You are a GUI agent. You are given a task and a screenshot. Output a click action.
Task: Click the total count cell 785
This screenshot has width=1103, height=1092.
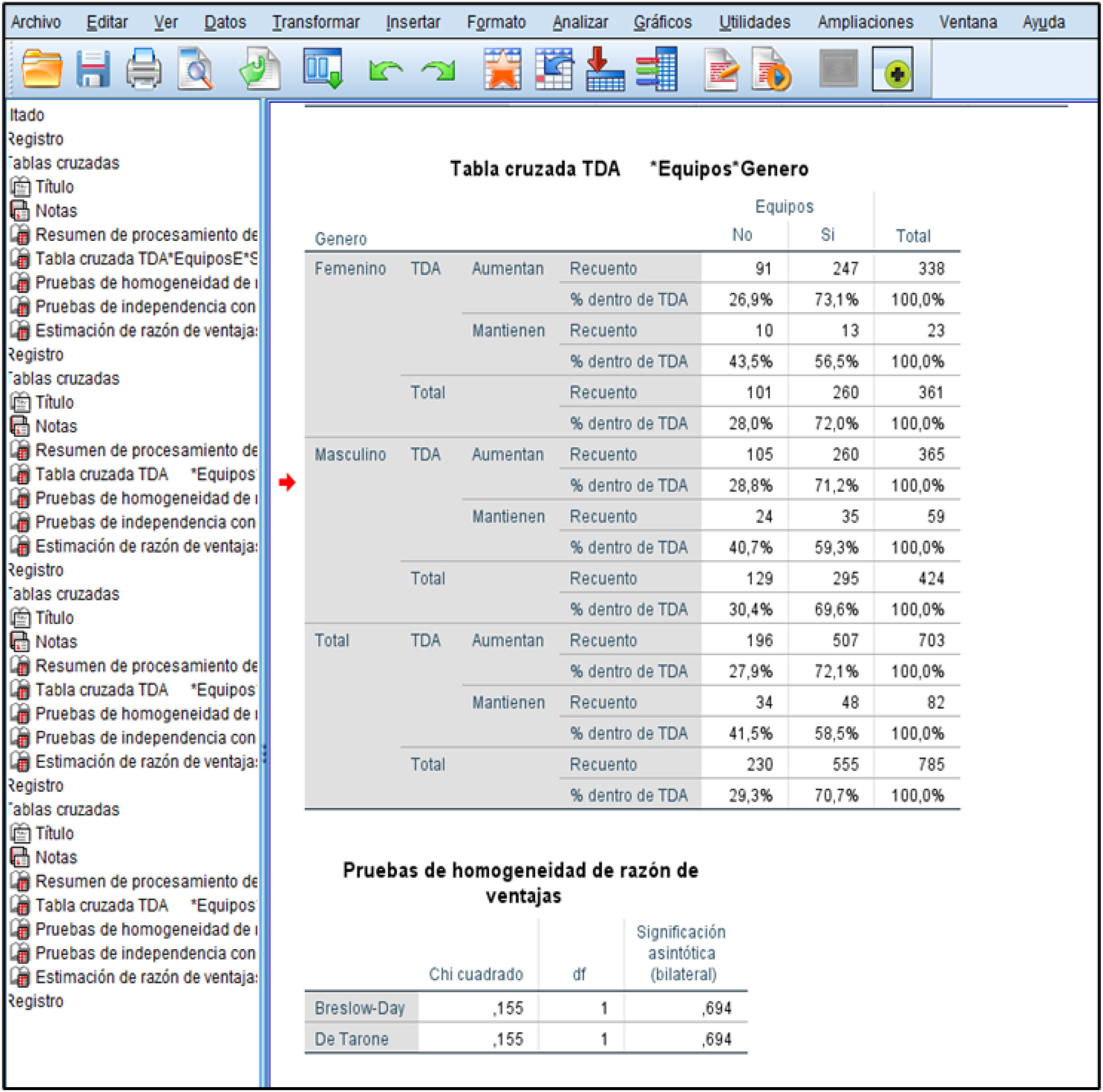pyautogui.click(x=931, y=764)
